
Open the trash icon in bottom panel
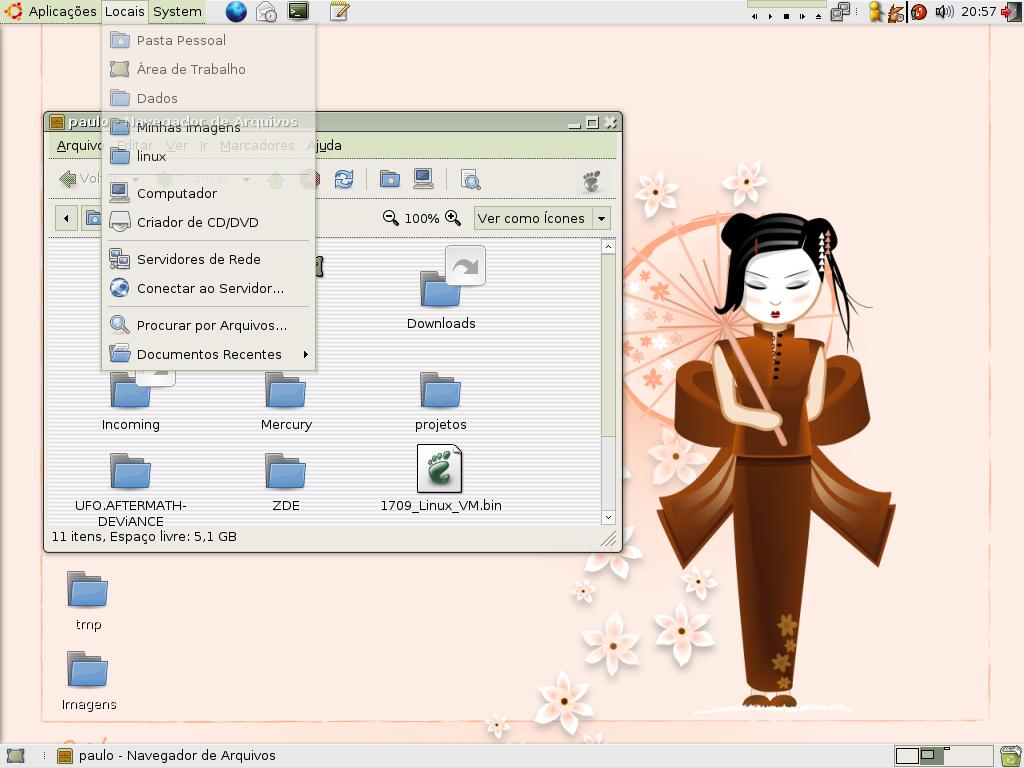(1011, 756)
